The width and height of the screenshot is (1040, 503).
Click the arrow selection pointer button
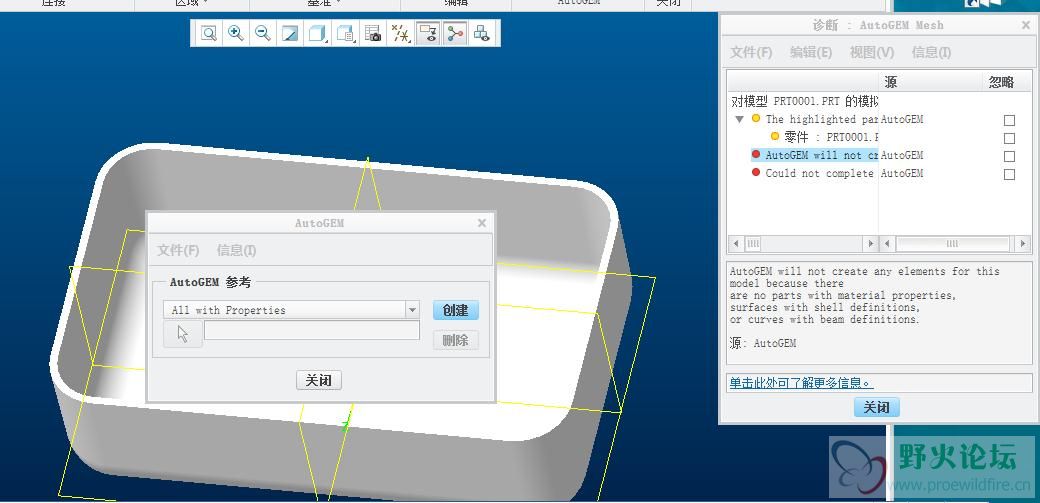point(182,334)
